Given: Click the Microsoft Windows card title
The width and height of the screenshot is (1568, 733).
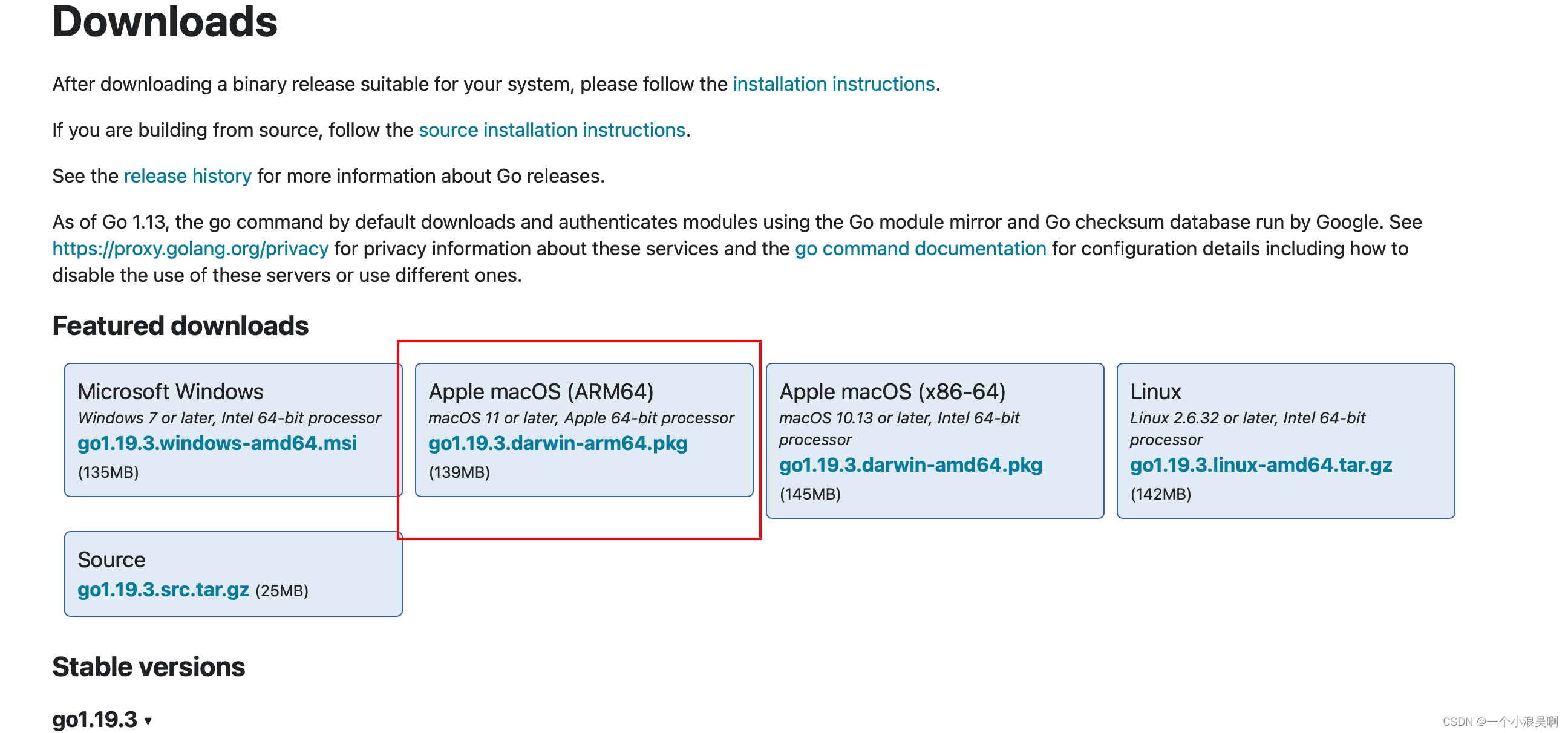Looking at the screenshot, I should tap(171, 392).
